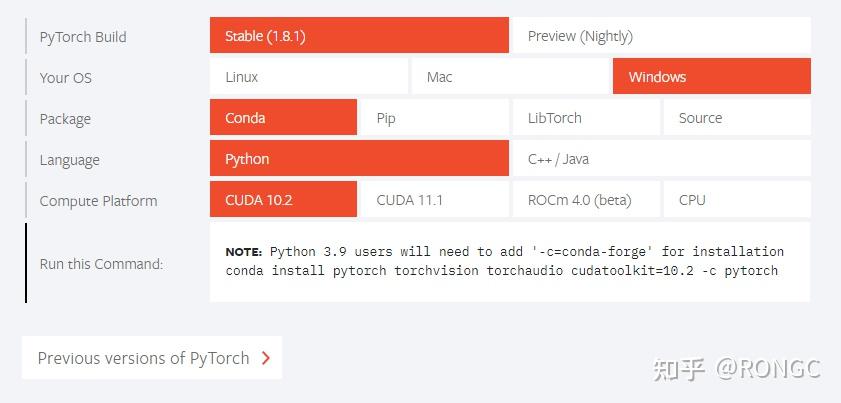Select ROCm 4.0 (beta) platform

pos(586,199)
